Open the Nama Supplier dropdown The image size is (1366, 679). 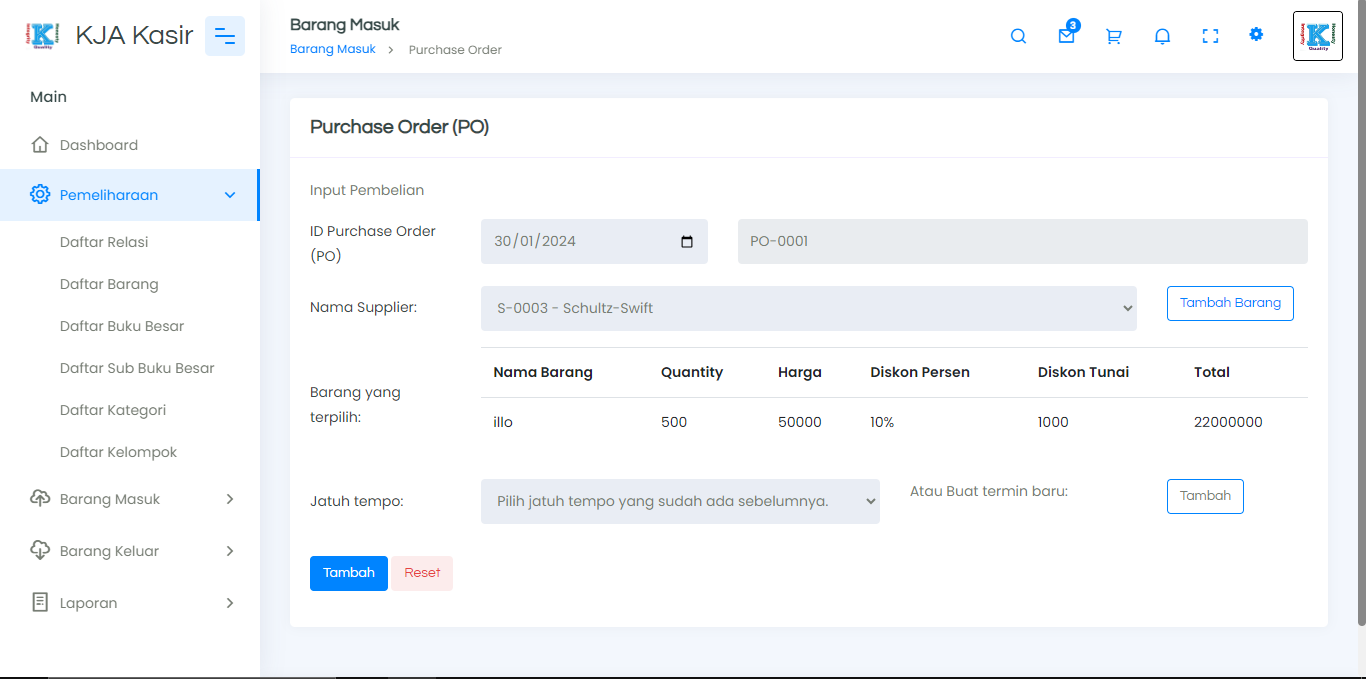coord(809,308)
